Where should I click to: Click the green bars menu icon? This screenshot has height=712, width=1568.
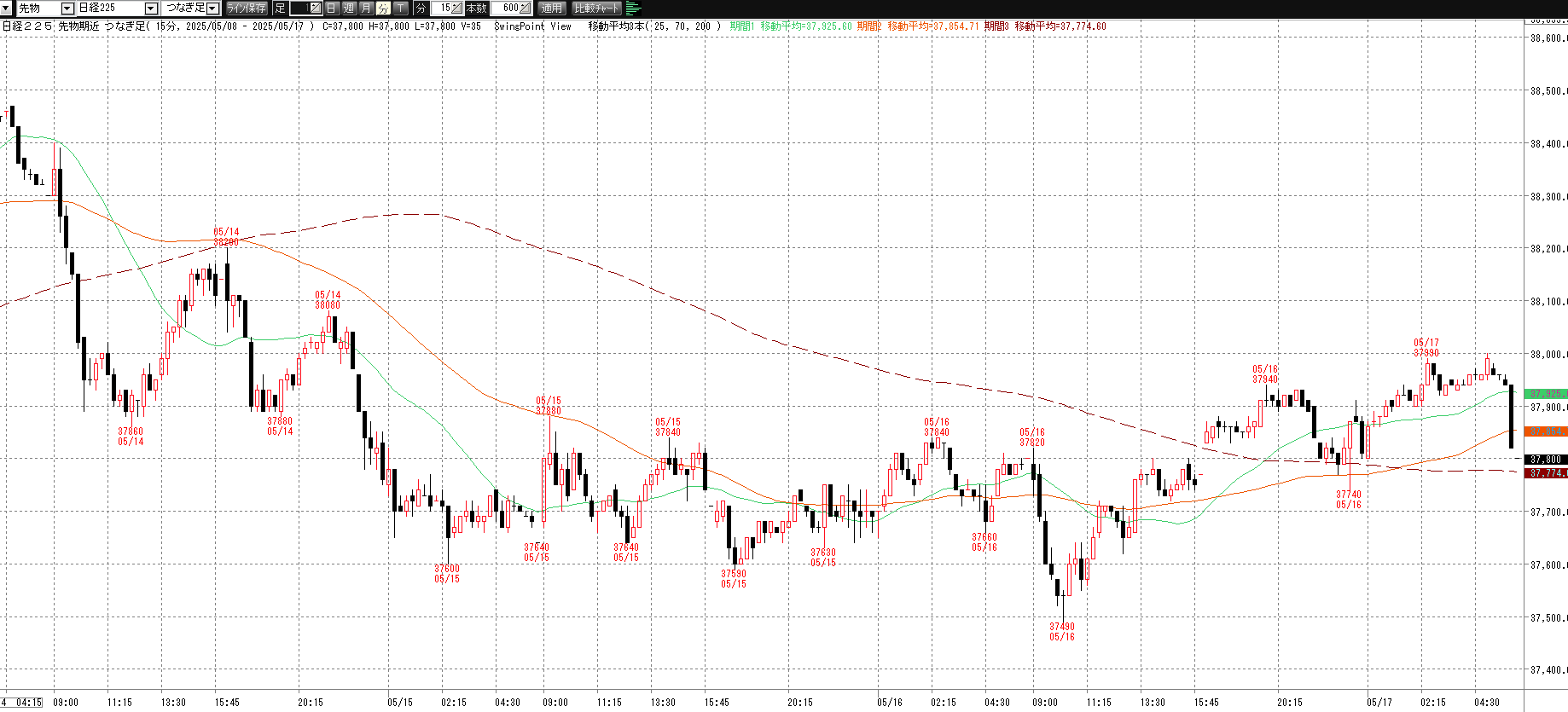point(633,9)
